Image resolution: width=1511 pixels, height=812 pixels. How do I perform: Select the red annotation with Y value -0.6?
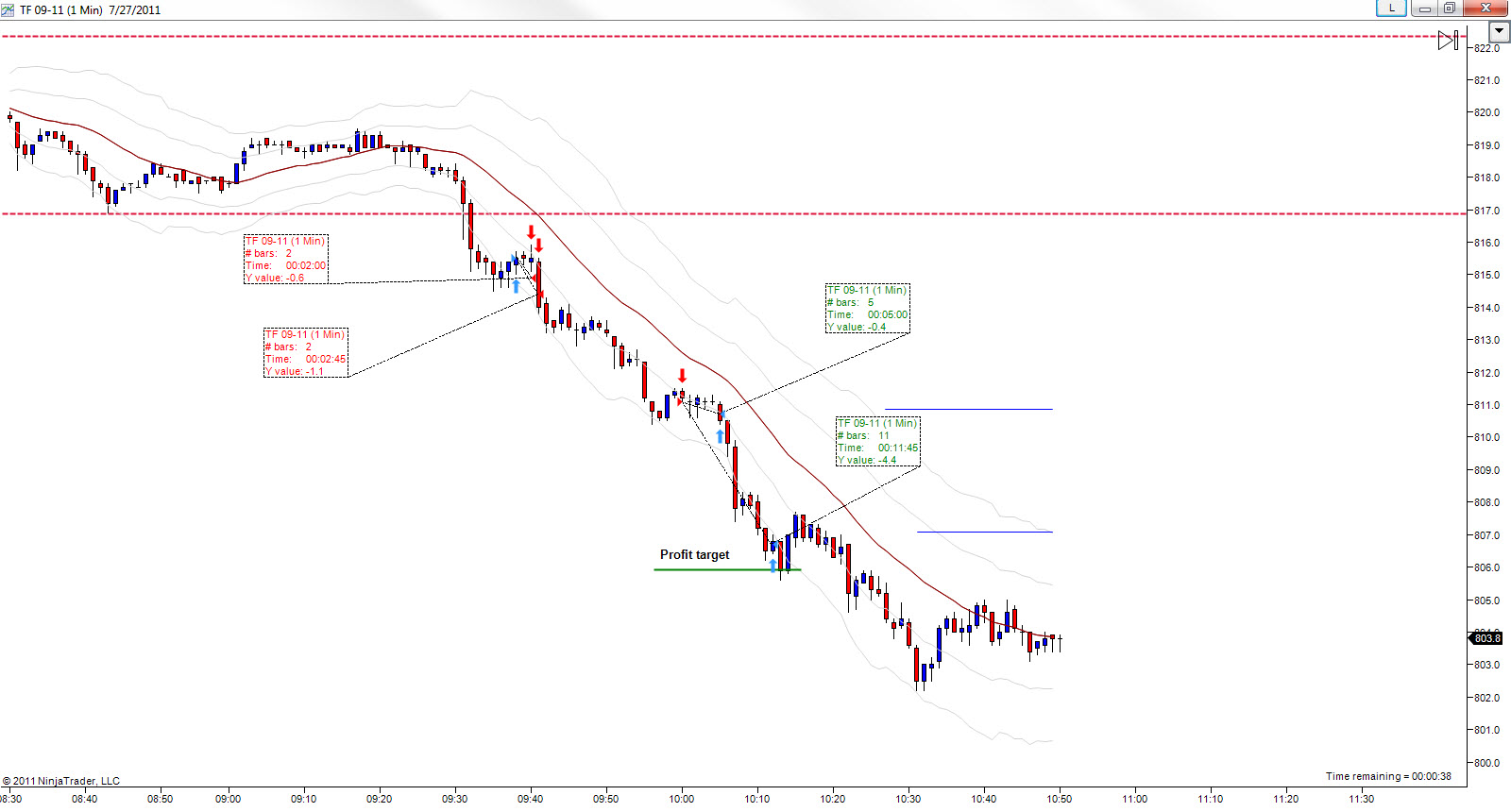[x=285, y=259]
